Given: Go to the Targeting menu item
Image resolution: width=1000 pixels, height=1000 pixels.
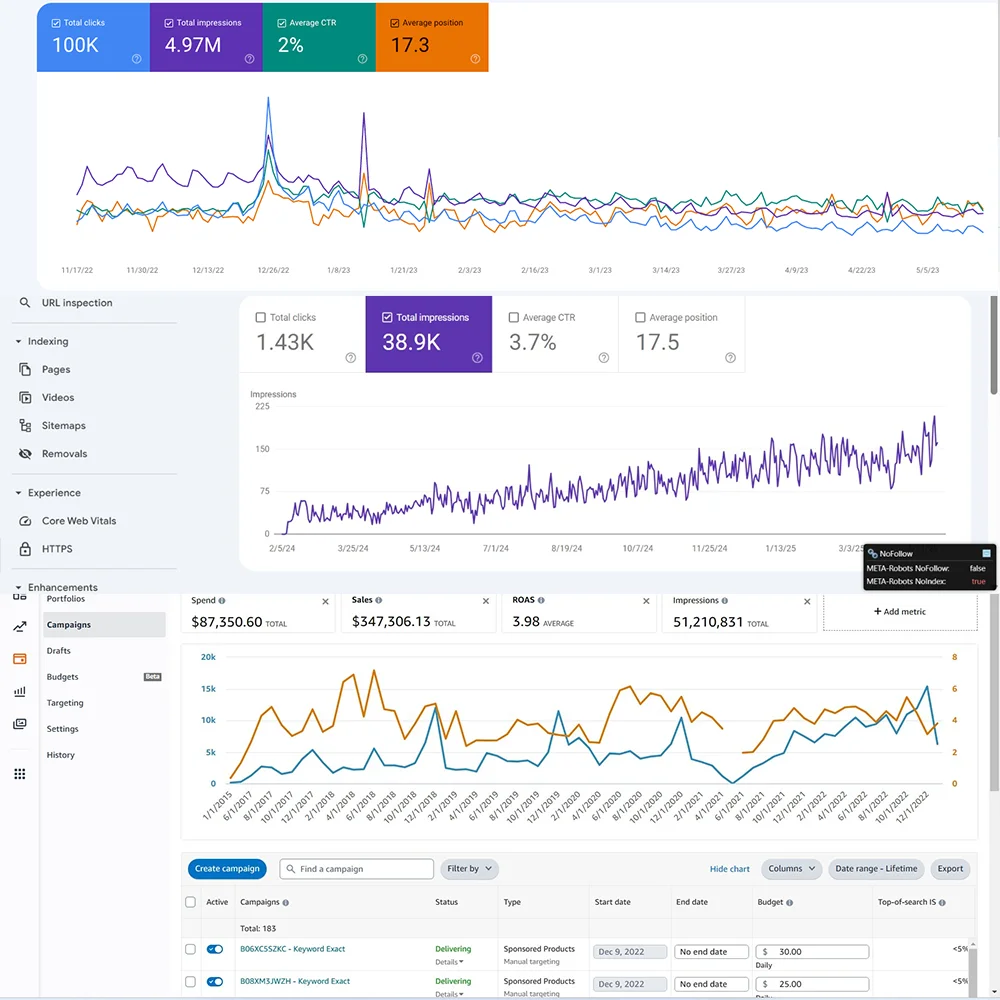Looking at the screenshot, I should 65,703.
